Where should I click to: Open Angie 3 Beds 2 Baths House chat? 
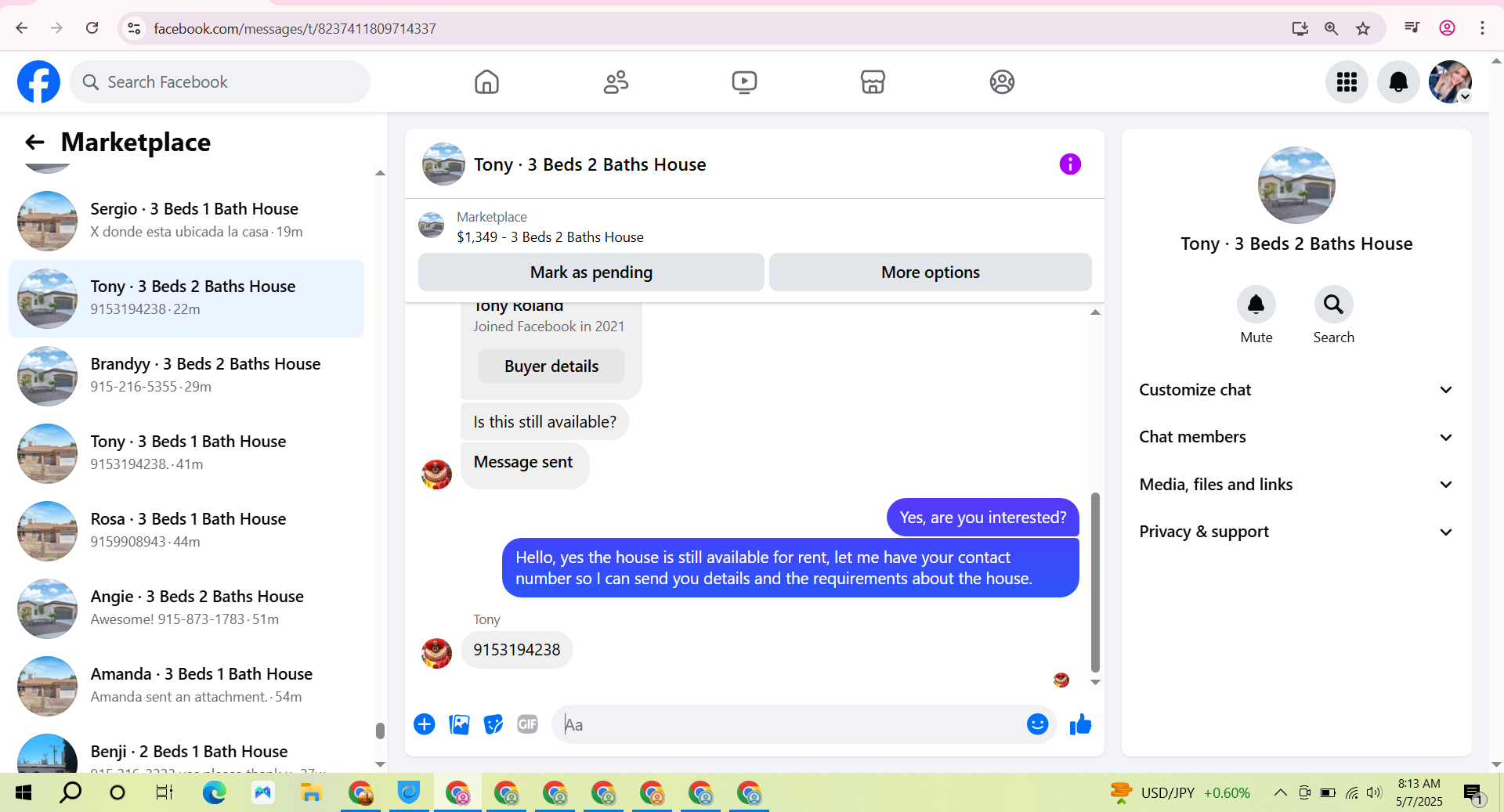tap(186, 608)
